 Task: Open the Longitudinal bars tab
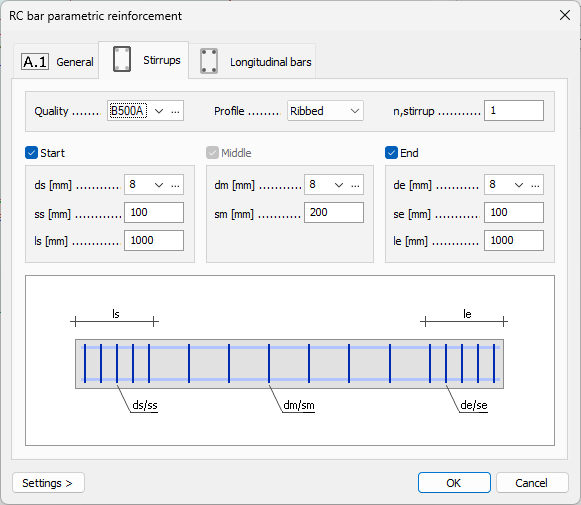click(x=252, y=61)
